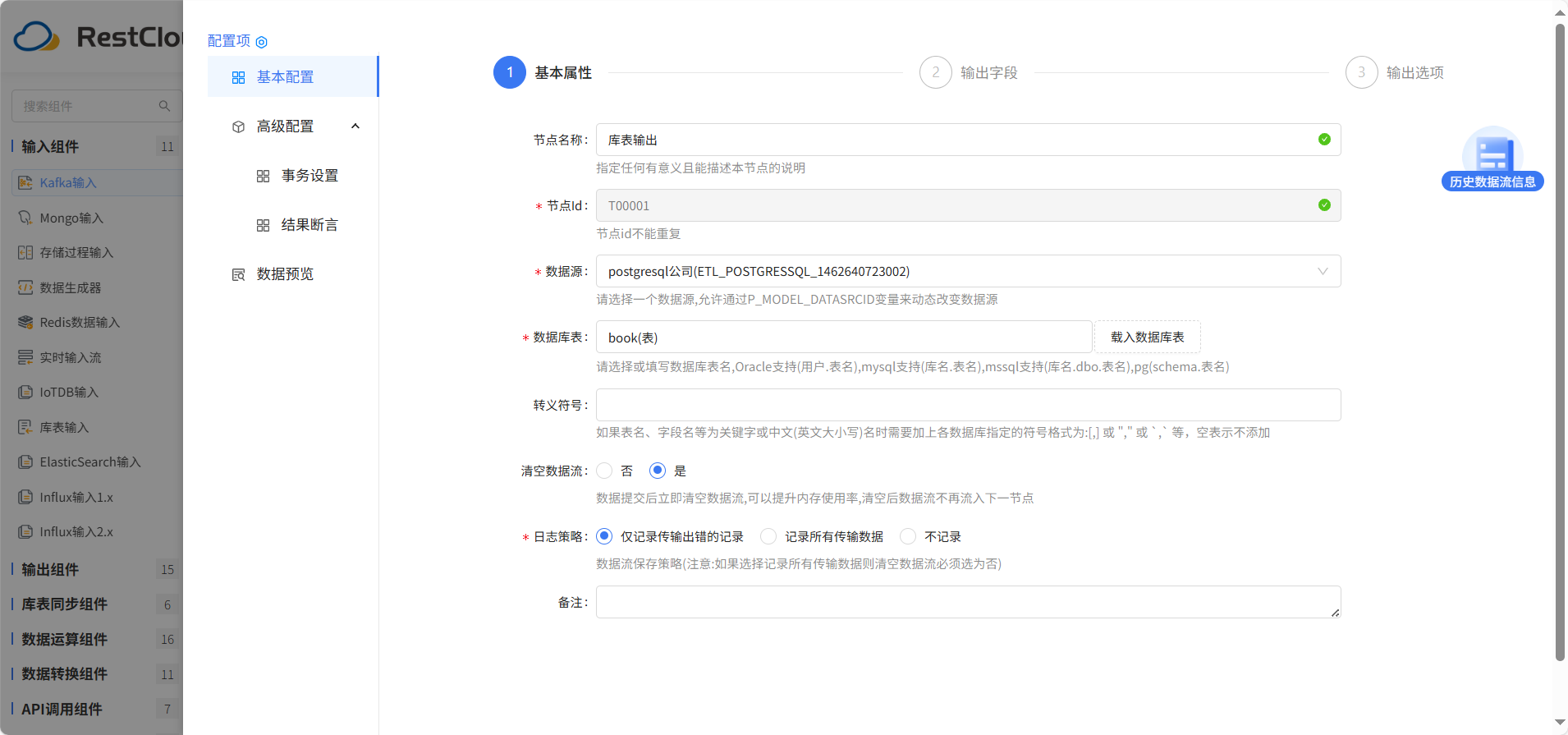Click the 载入数据库表 button

(1147, 337)
